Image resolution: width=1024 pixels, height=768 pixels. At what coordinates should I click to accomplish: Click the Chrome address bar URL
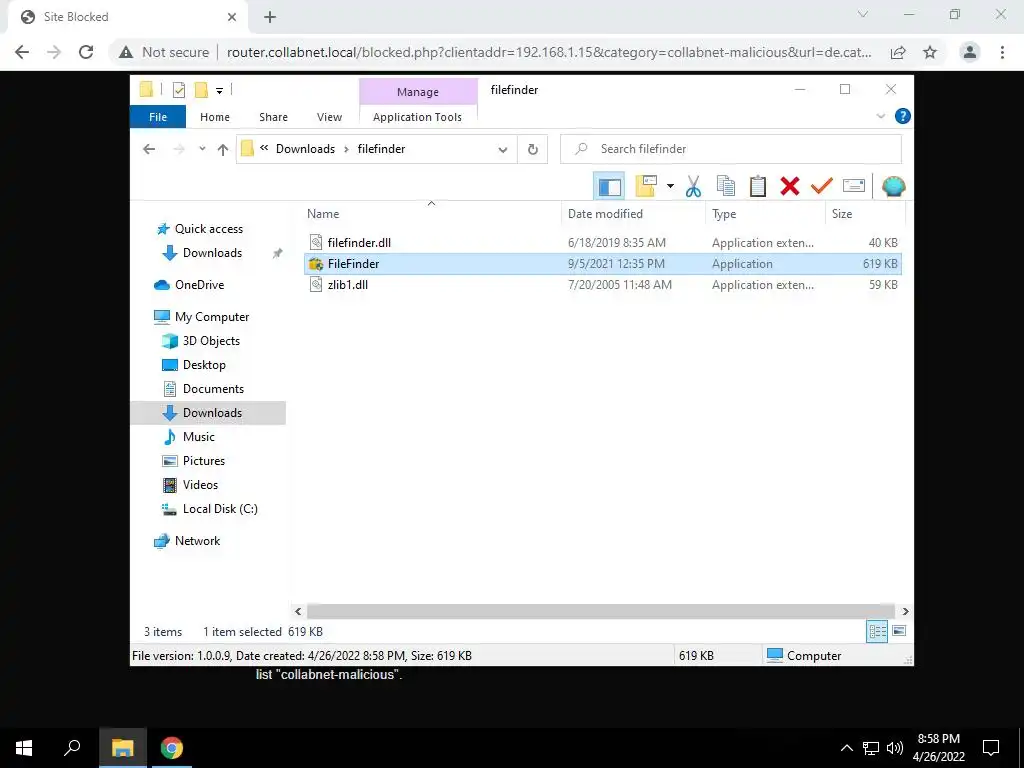(x=549, y=52)
